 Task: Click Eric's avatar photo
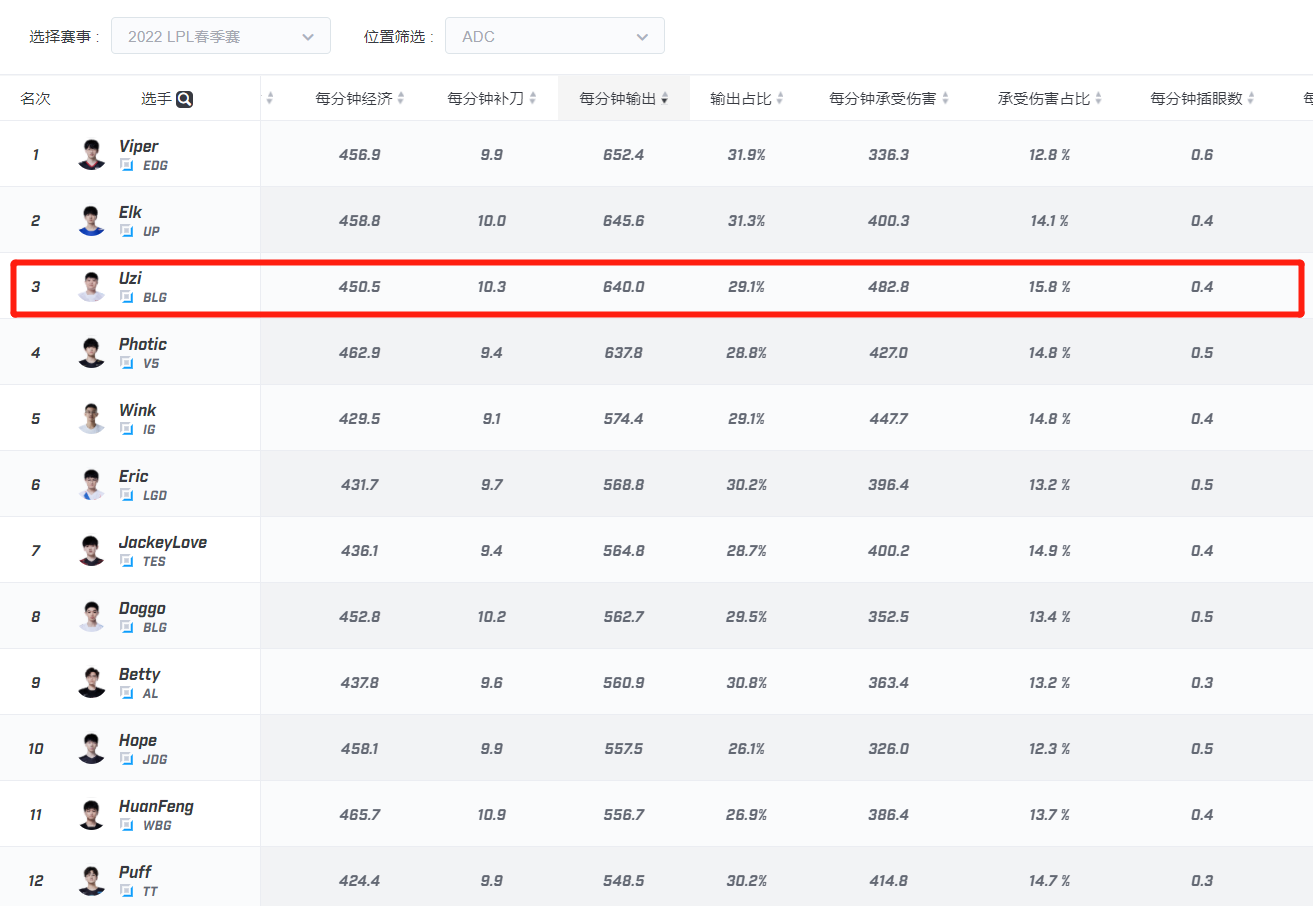(91, 484)
